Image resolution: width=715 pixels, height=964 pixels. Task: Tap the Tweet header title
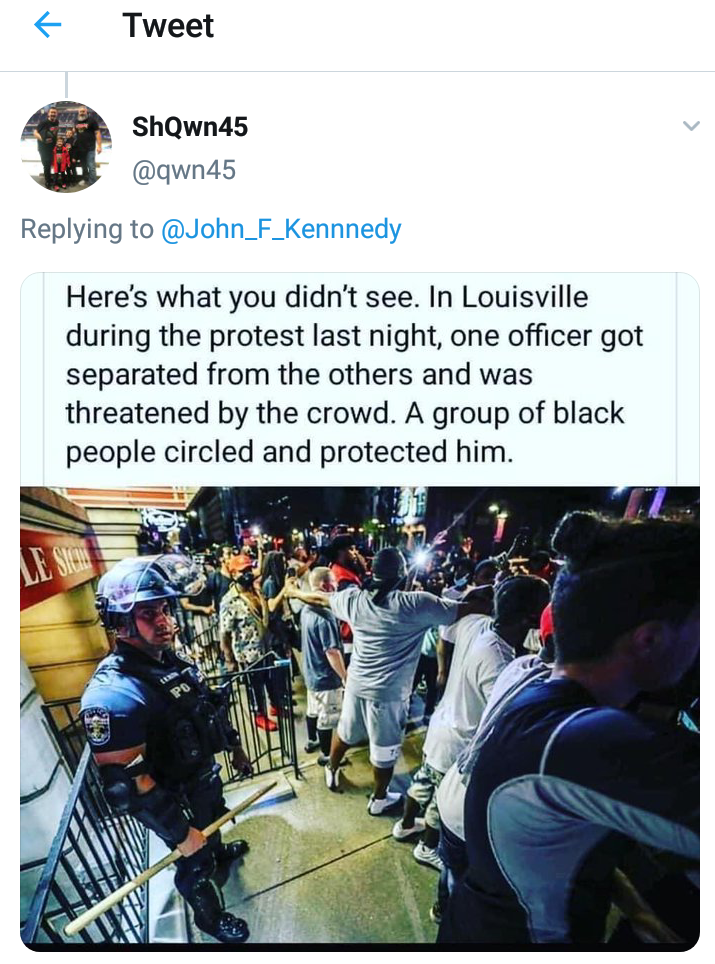[x=168, y=26]
